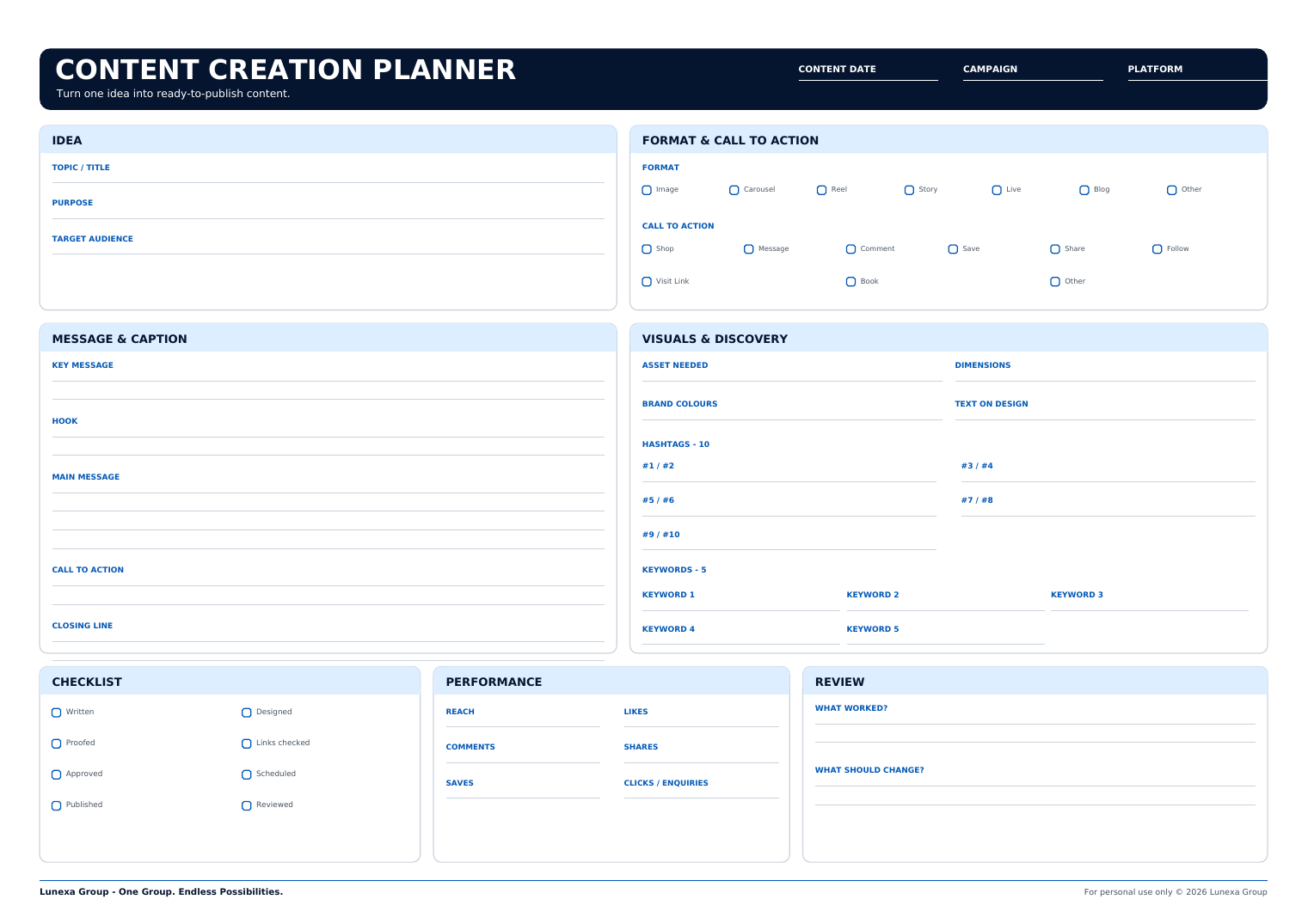Mark Published as done
The image size is (1308, 924).
coord(57,805)
